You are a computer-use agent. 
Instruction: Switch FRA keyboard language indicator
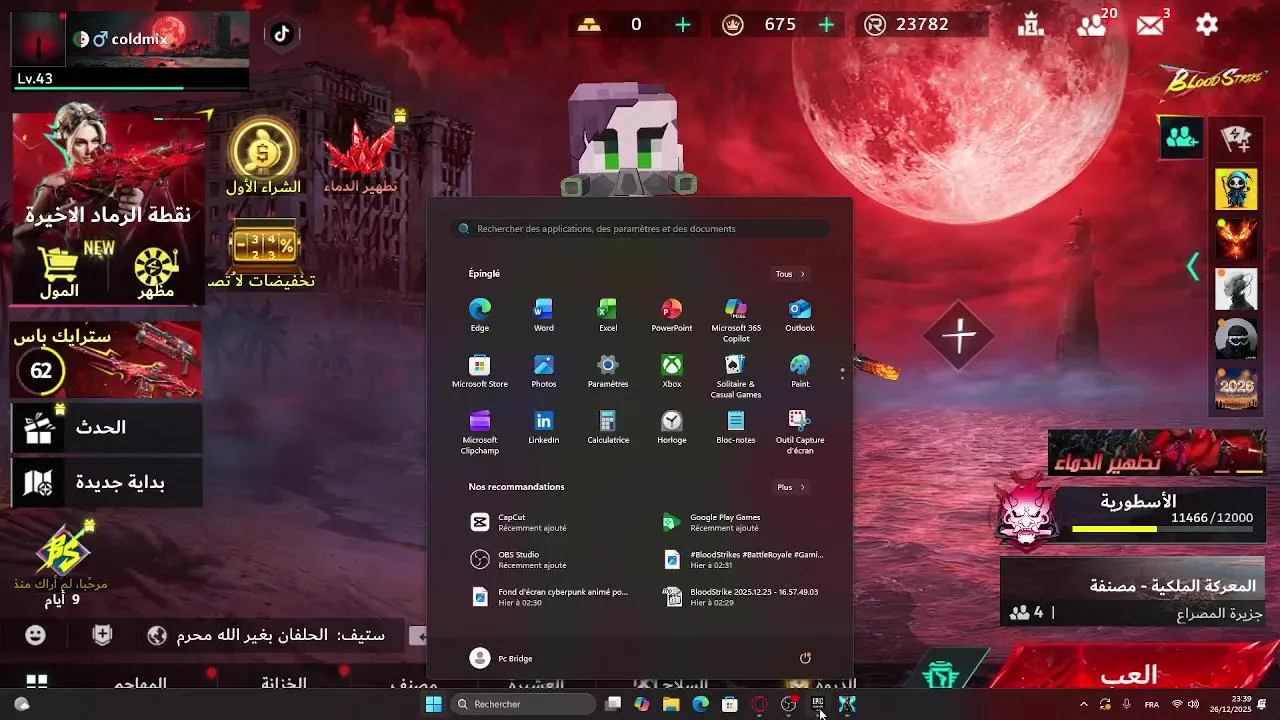pos(1152,704)
